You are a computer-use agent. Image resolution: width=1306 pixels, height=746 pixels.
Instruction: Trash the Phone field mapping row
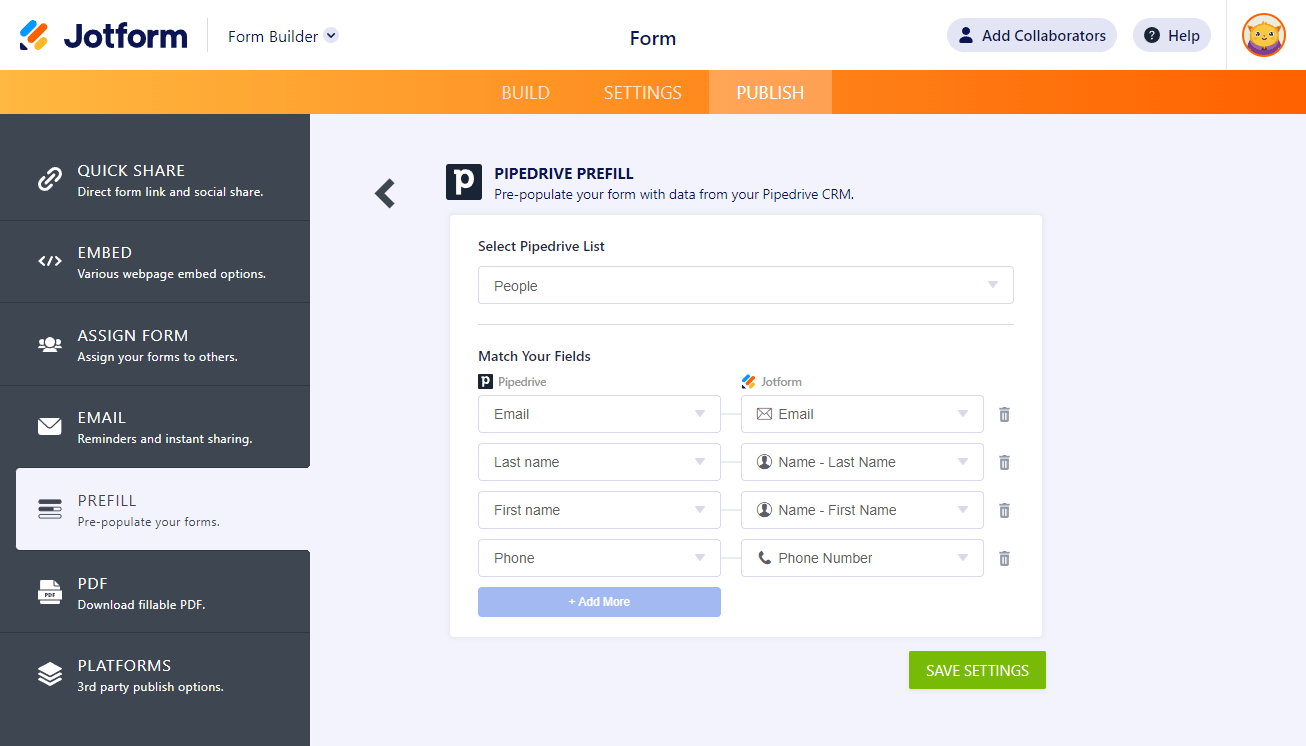[1004, 558]
